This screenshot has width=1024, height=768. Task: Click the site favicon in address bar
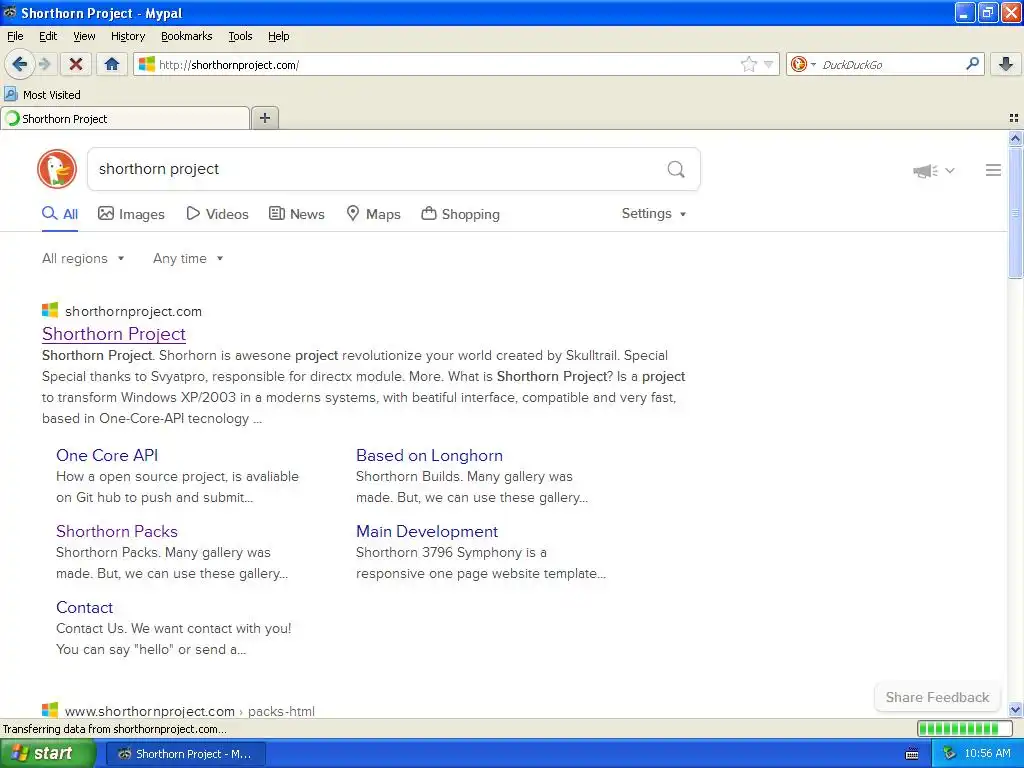tap(147, 64)
